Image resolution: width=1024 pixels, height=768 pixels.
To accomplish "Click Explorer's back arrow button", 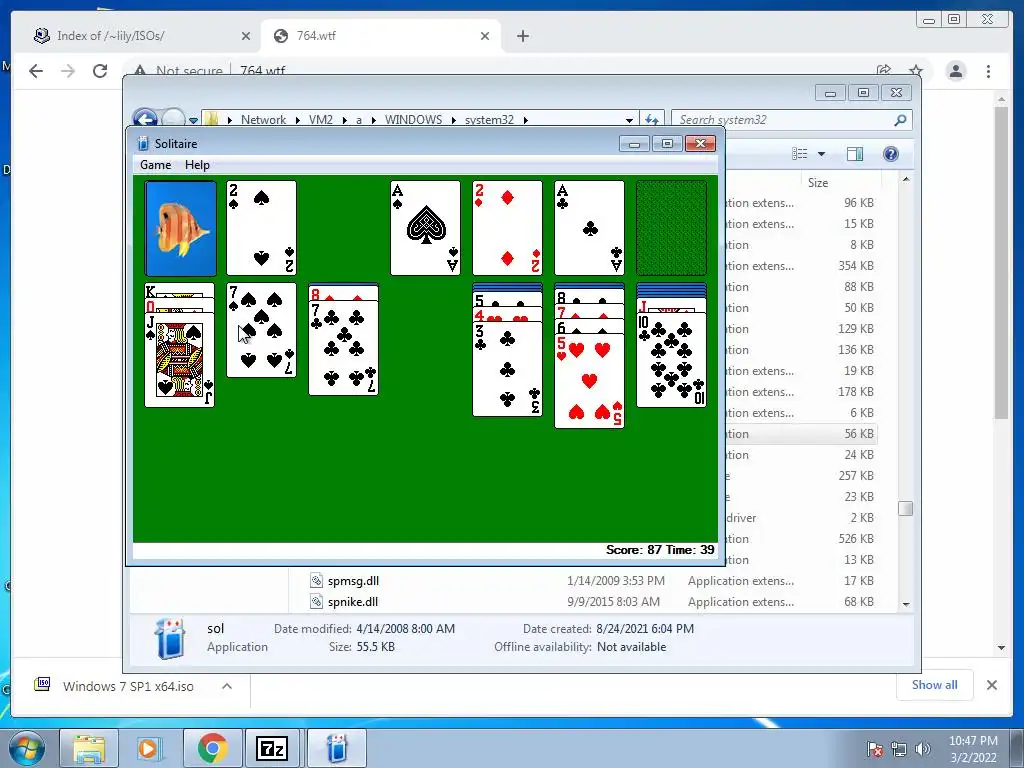I will 145,120.
